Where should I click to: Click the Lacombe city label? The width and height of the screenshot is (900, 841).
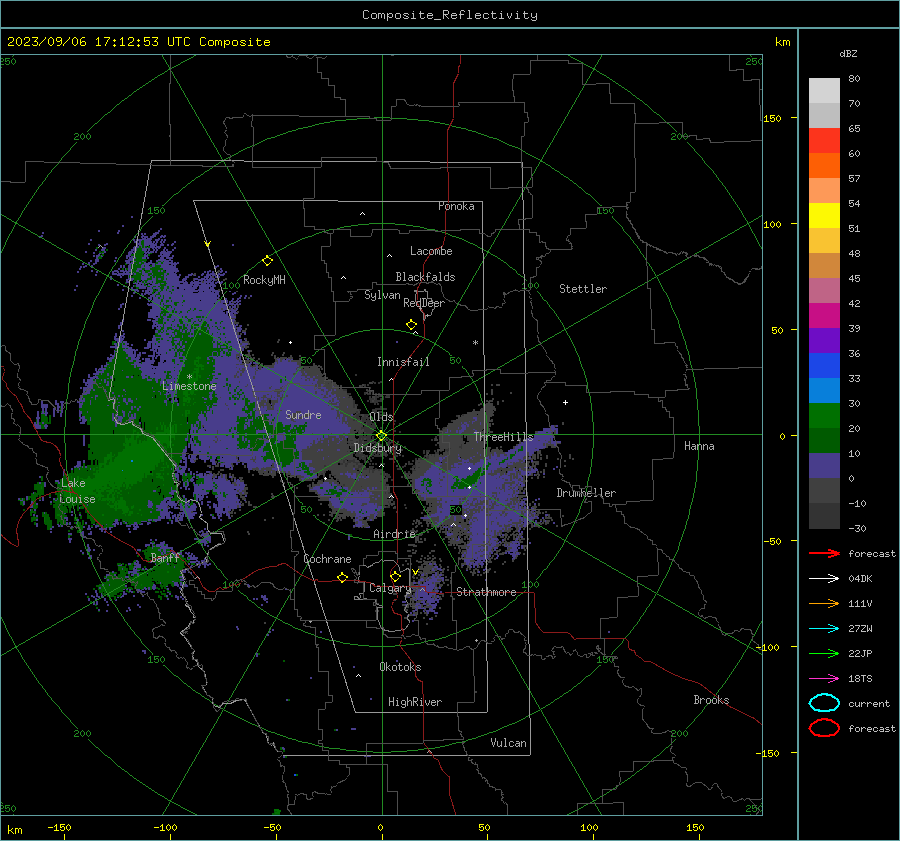(x=430, y=251)
